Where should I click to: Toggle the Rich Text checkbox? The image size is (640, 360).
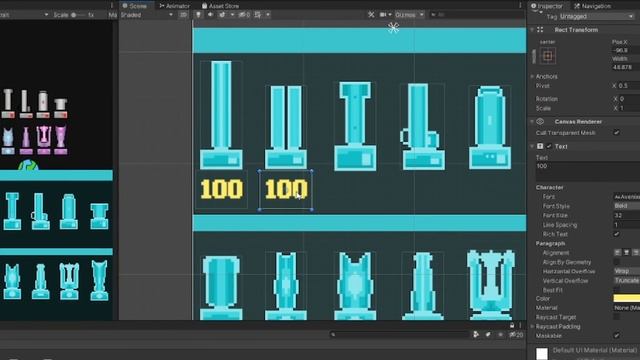pyautogui.click(x=616, y=234)
